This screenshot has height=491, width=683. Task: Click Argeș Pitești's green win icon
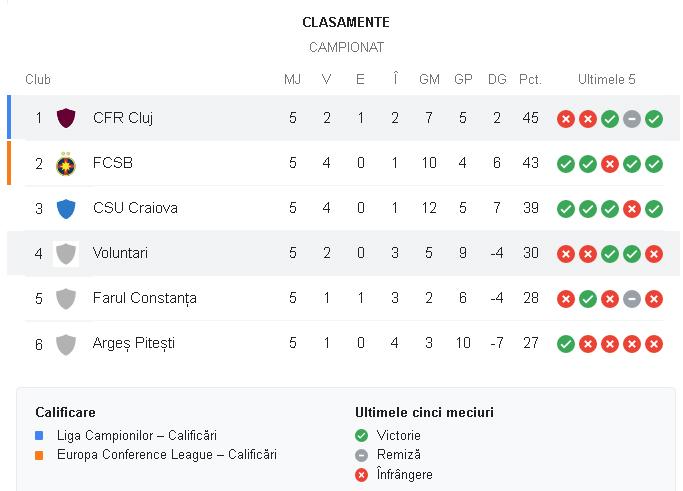point(566,344)
